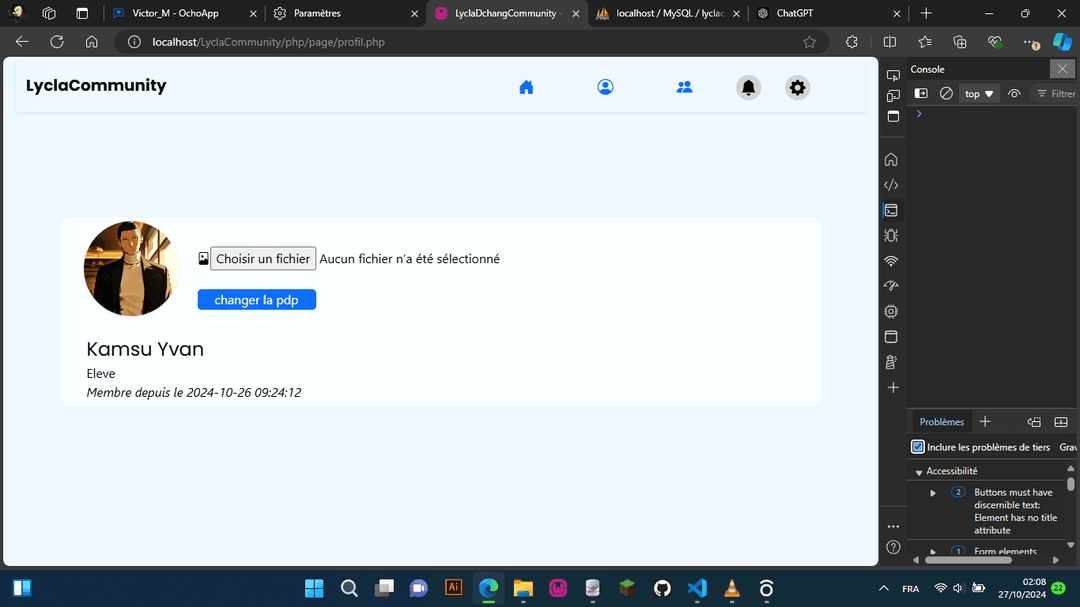Go to the home page icon in LyclaCommunity navbar

526,88
